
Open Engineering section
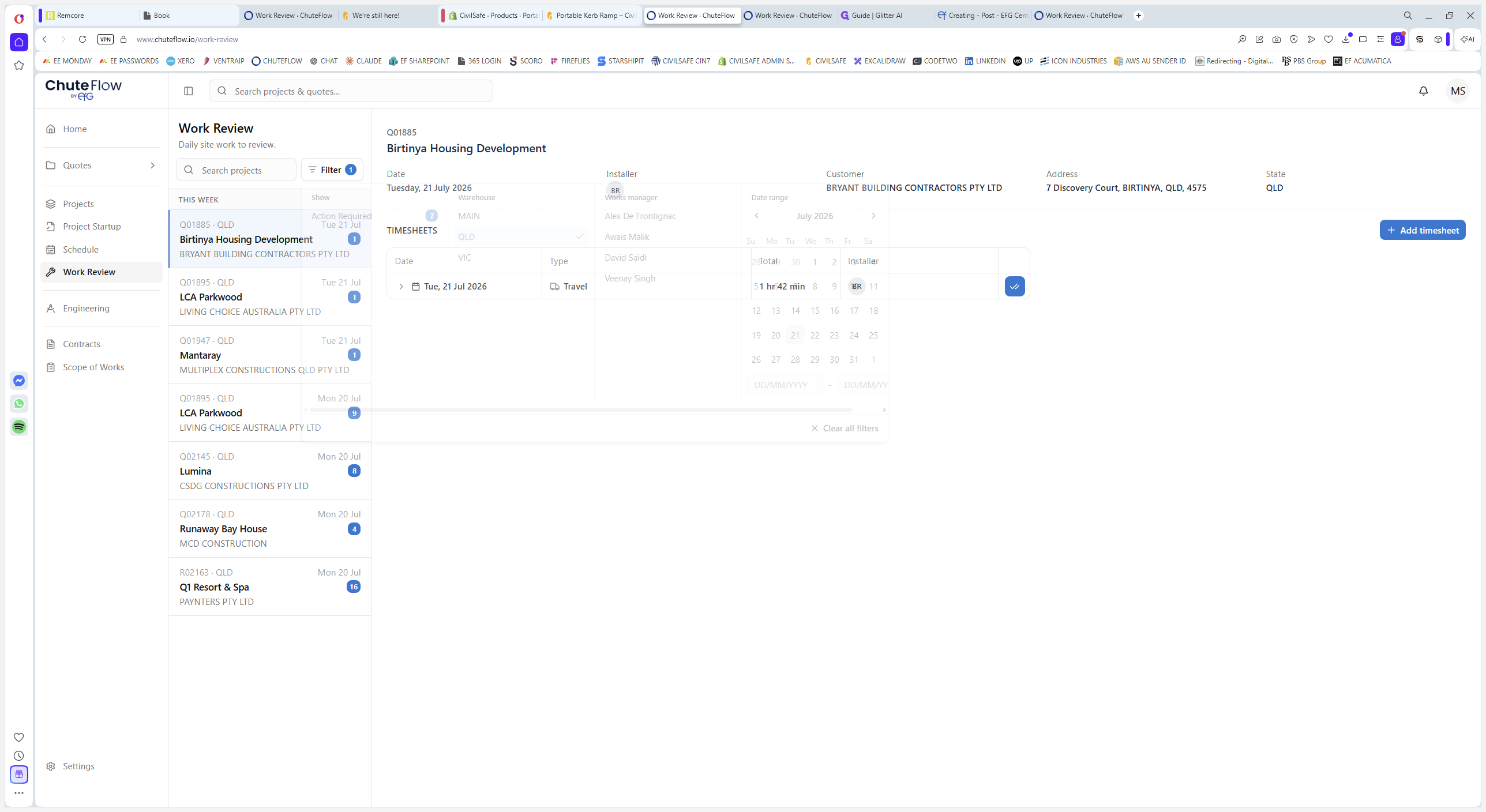[x=102, y=309]
